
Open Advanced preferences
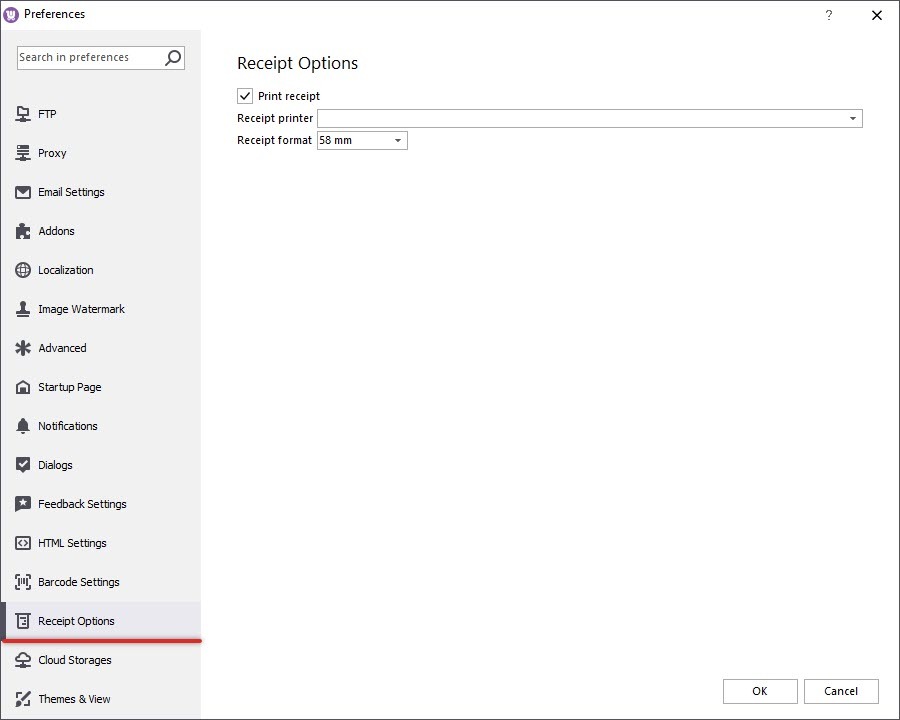click(x=101, y=349)
